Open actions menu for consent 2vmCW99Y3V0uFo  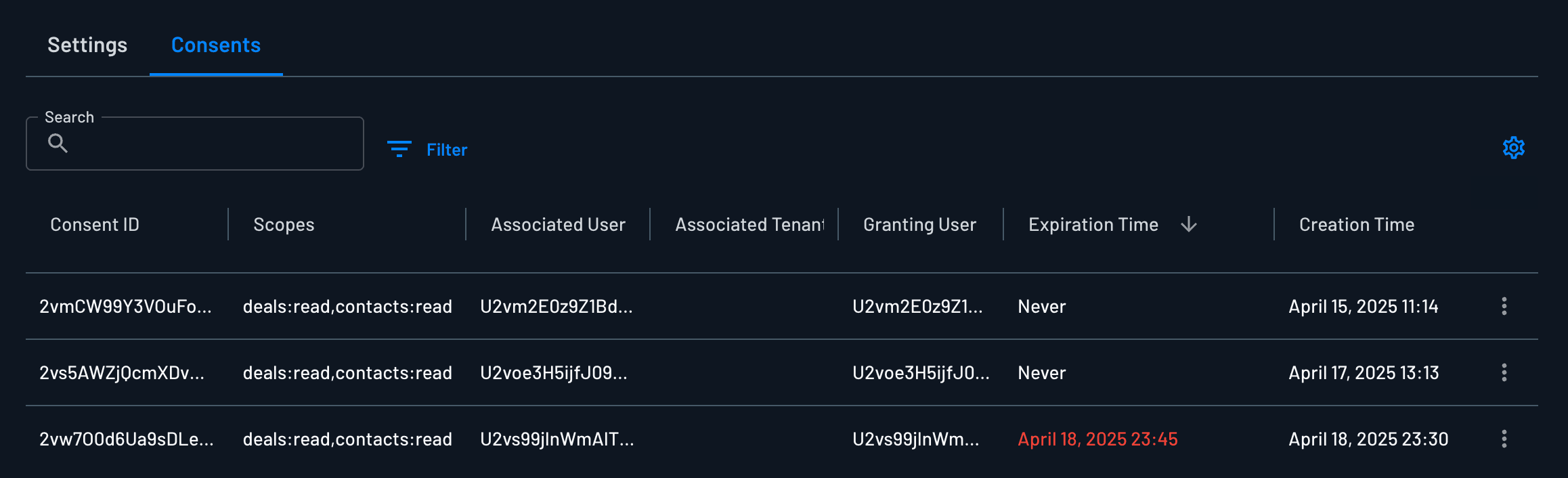[1503, 306]
